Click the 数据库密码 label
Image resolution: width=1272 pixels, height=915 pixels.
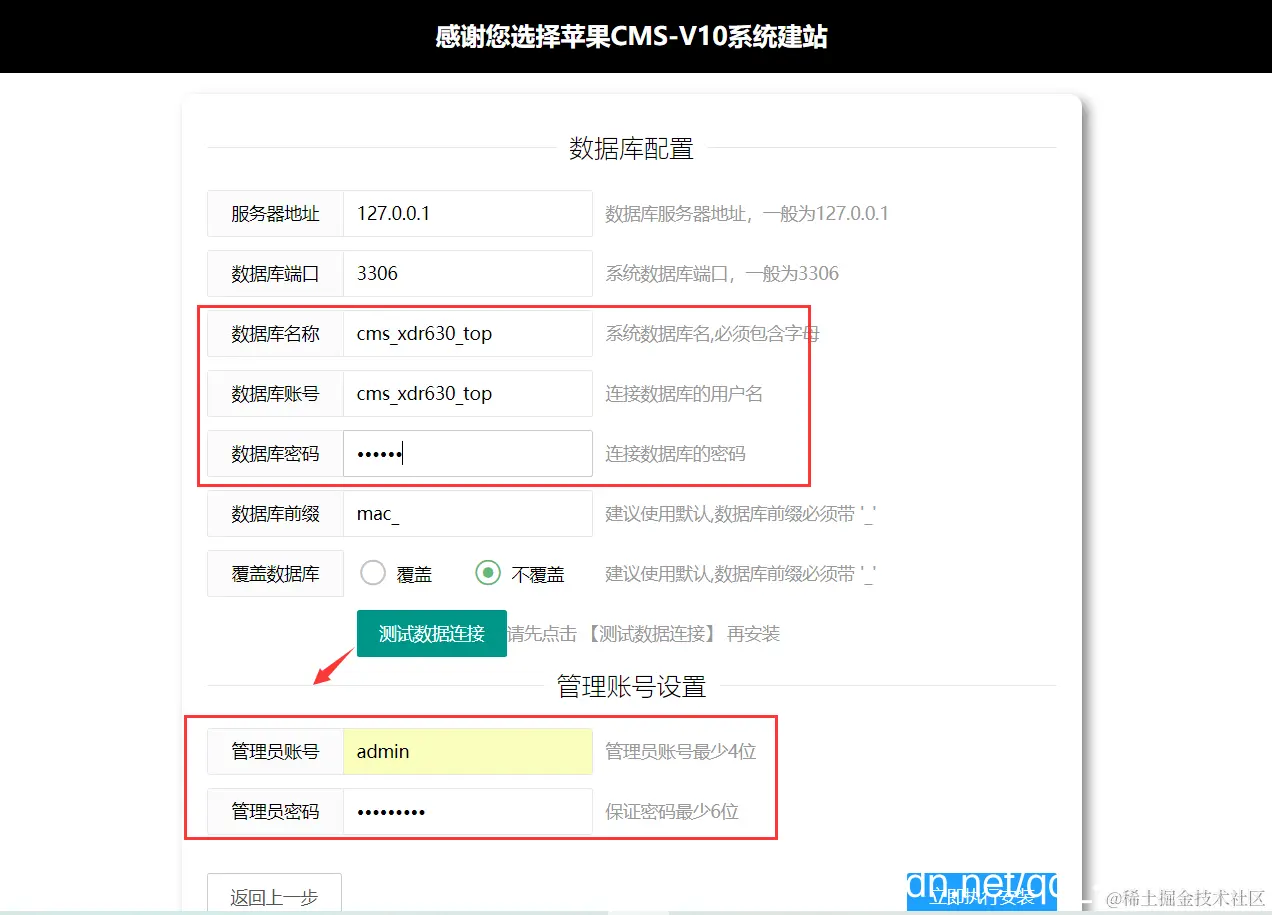click(275, 453)
